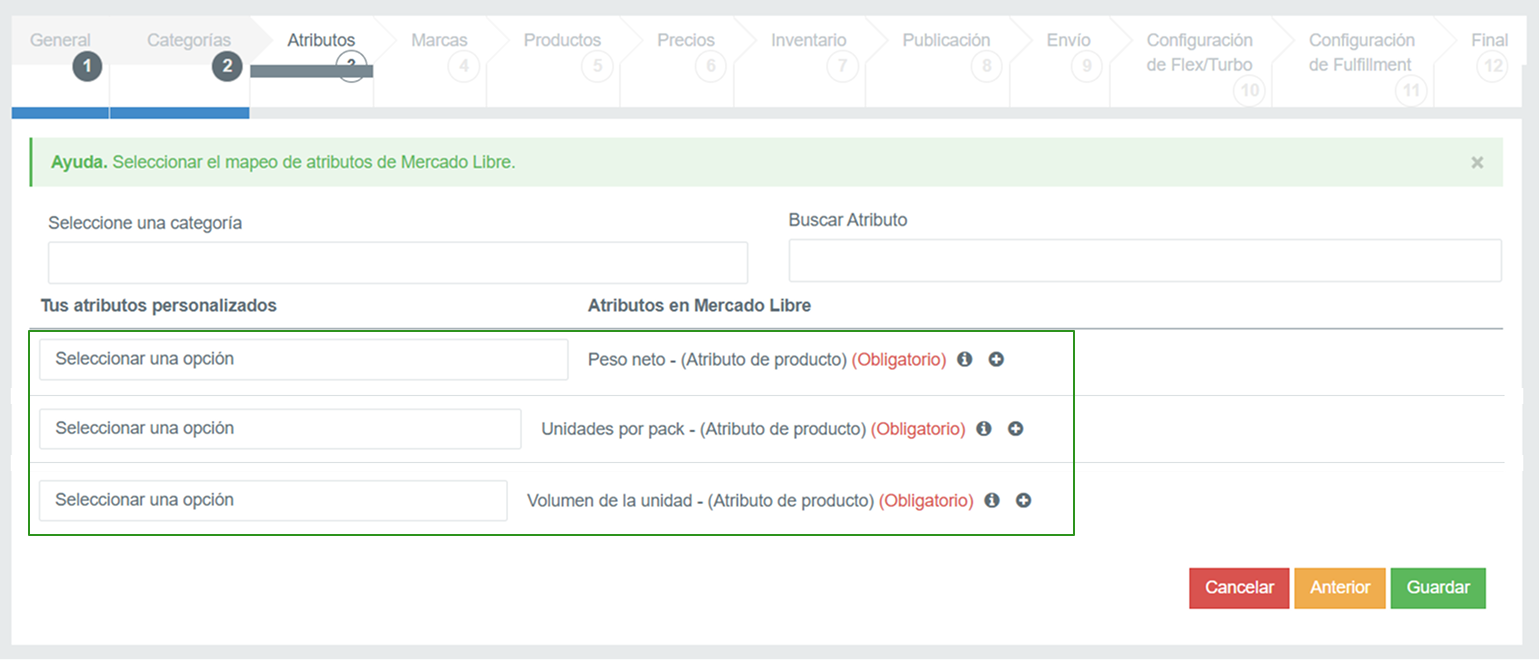Viewport: 1539px width, 660px height.
Task: Click info icon for Unidades por pack
Action: click(983, 429)
